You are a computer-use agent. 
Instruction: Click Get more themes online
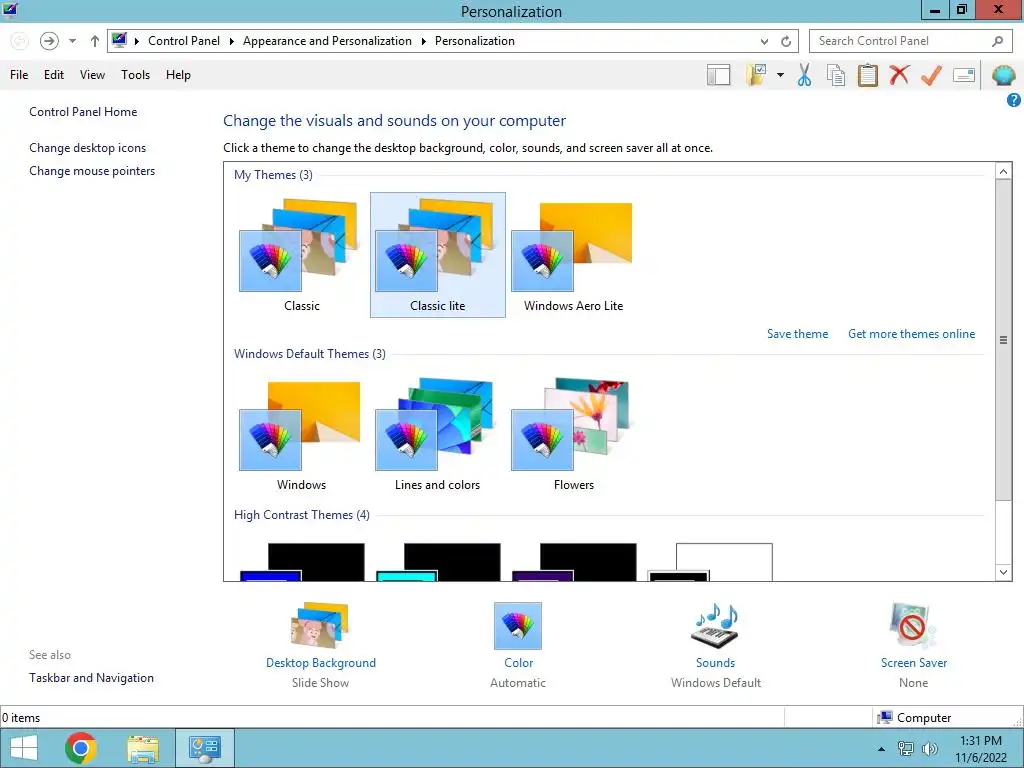(911, 334)
